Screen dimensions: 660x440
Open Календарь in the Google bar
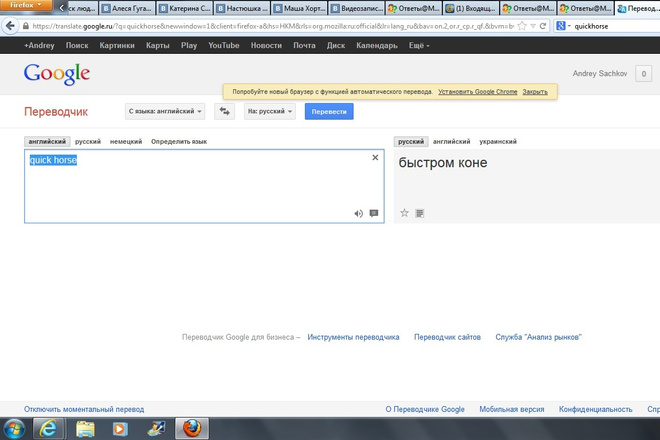[x=377, y=45]
